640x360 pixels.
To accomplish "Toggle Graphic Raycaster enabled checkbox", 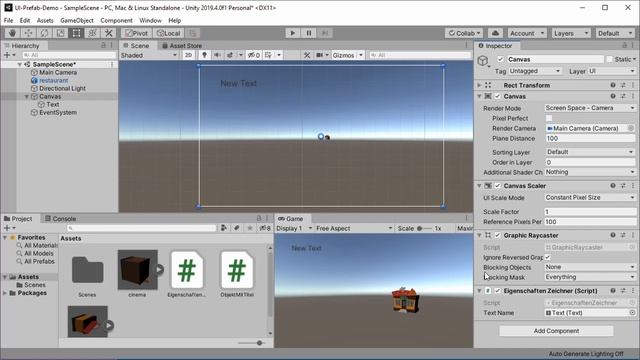I will click(498, 236).
